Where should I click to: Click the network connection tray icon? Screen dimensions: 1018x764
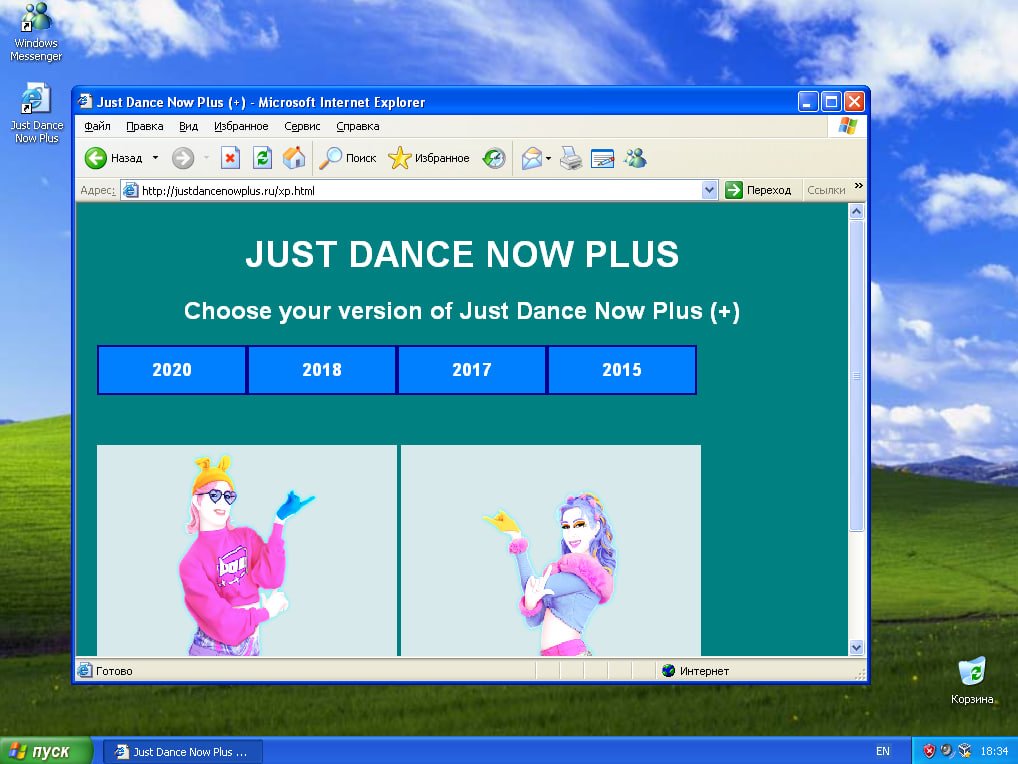click(x=964, y=751)
